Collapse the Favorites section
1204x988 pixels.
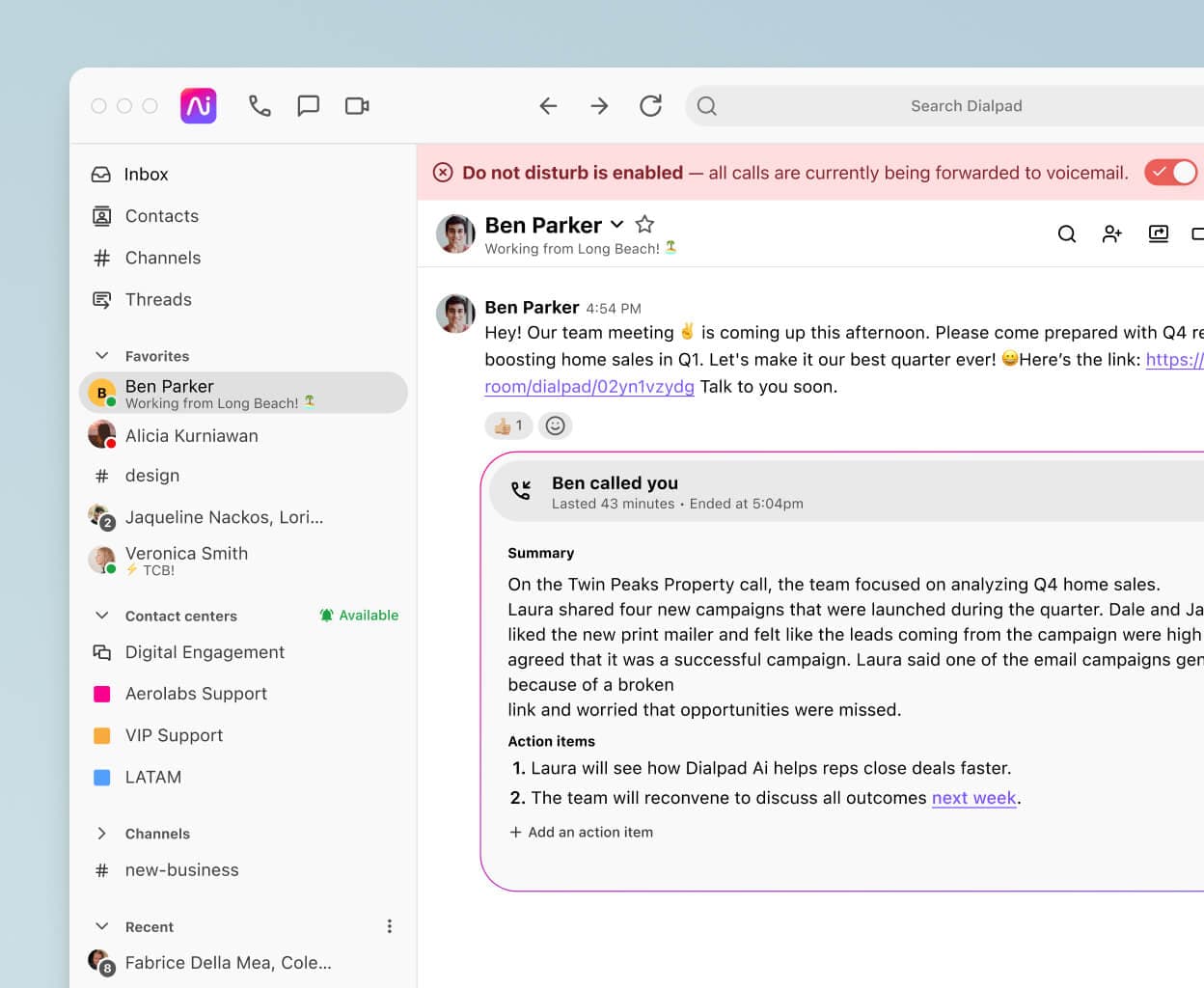pos(102,356)
